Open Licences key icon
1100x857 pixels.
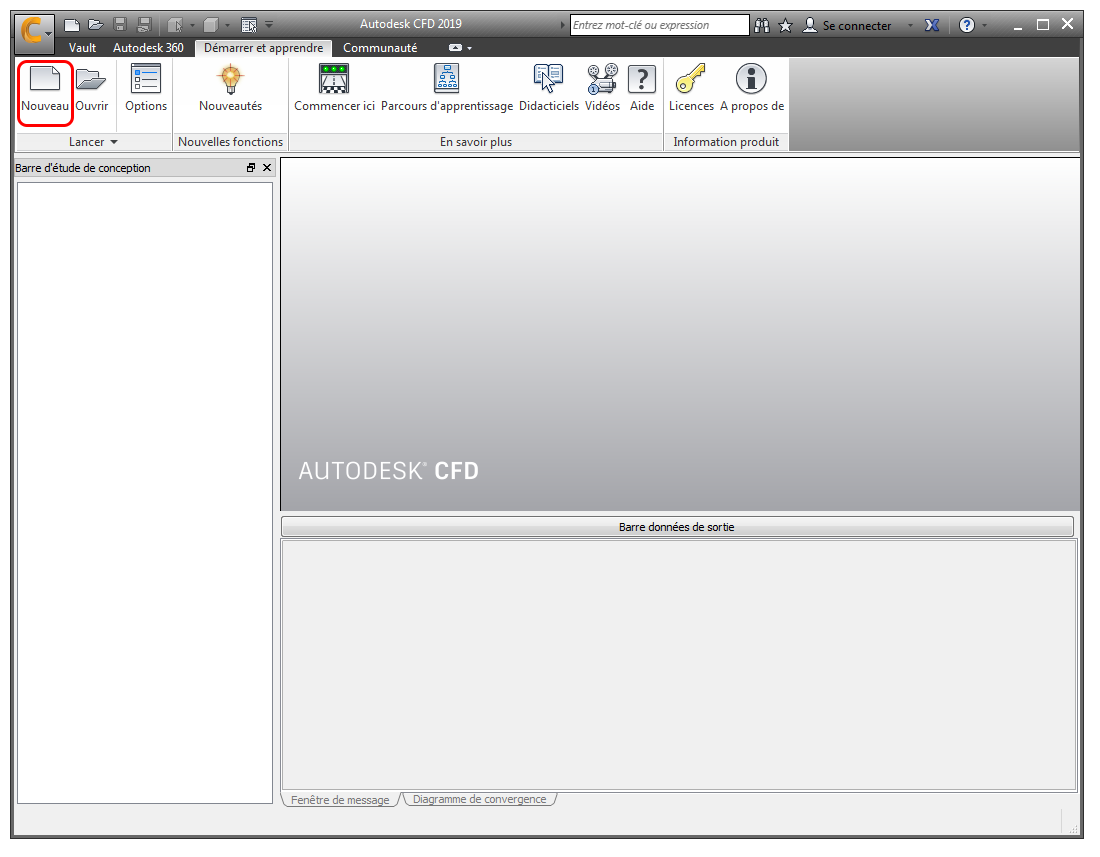coord(691,89)
